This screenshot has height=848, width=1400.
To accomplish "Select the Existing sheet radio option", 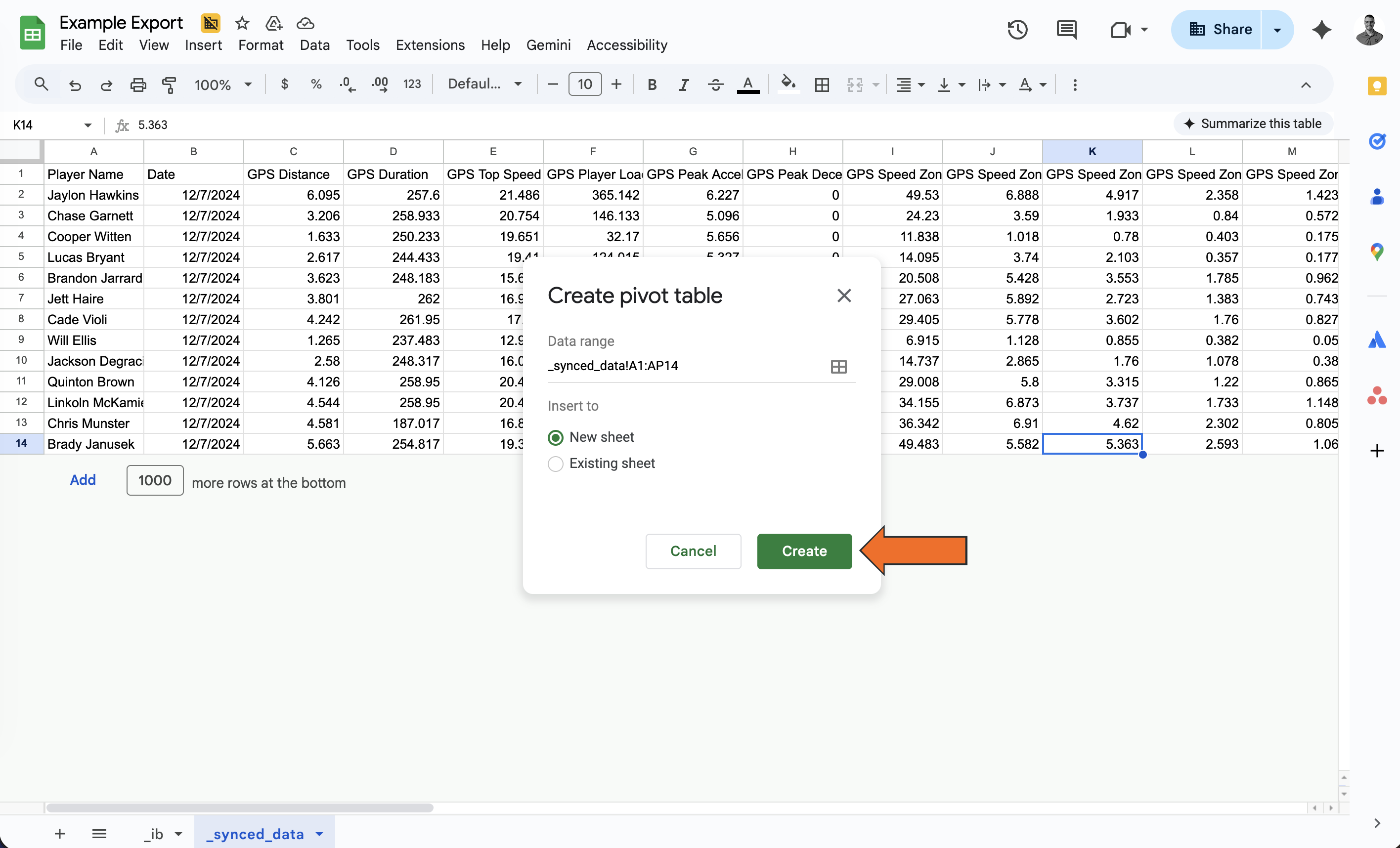I will 555,464.
